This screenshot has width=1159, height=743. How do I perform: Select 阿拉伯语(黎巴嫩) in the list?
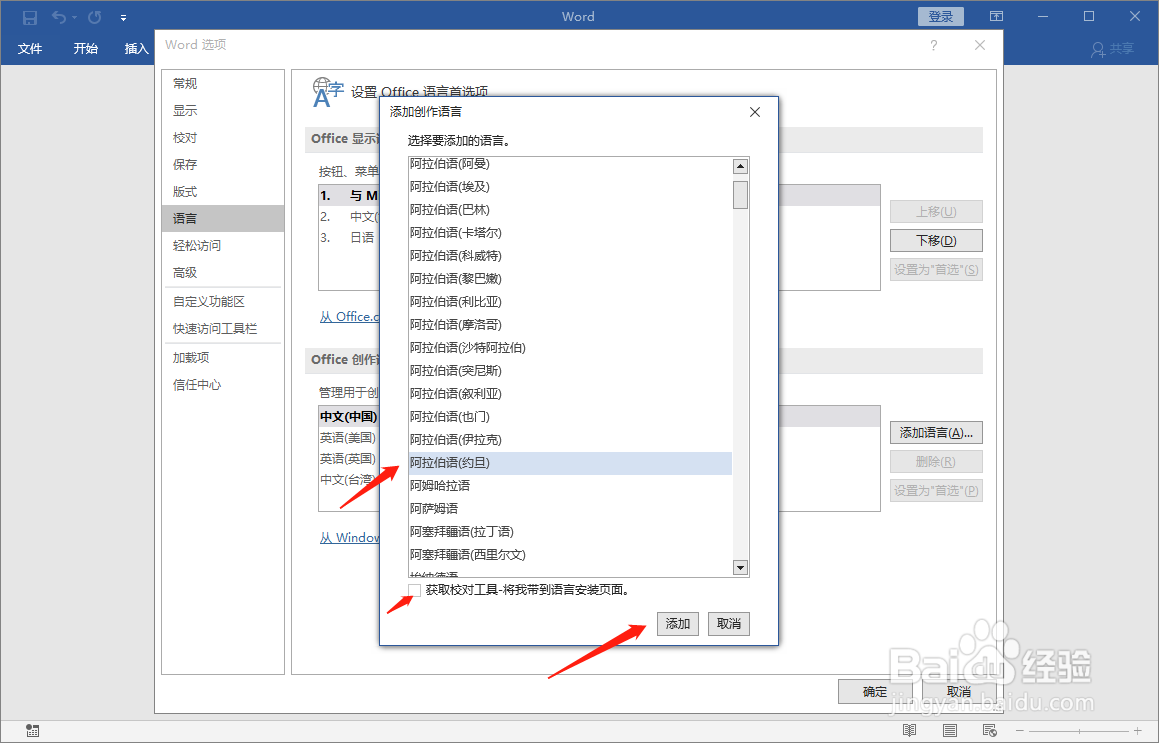click(x=570, y=278)
